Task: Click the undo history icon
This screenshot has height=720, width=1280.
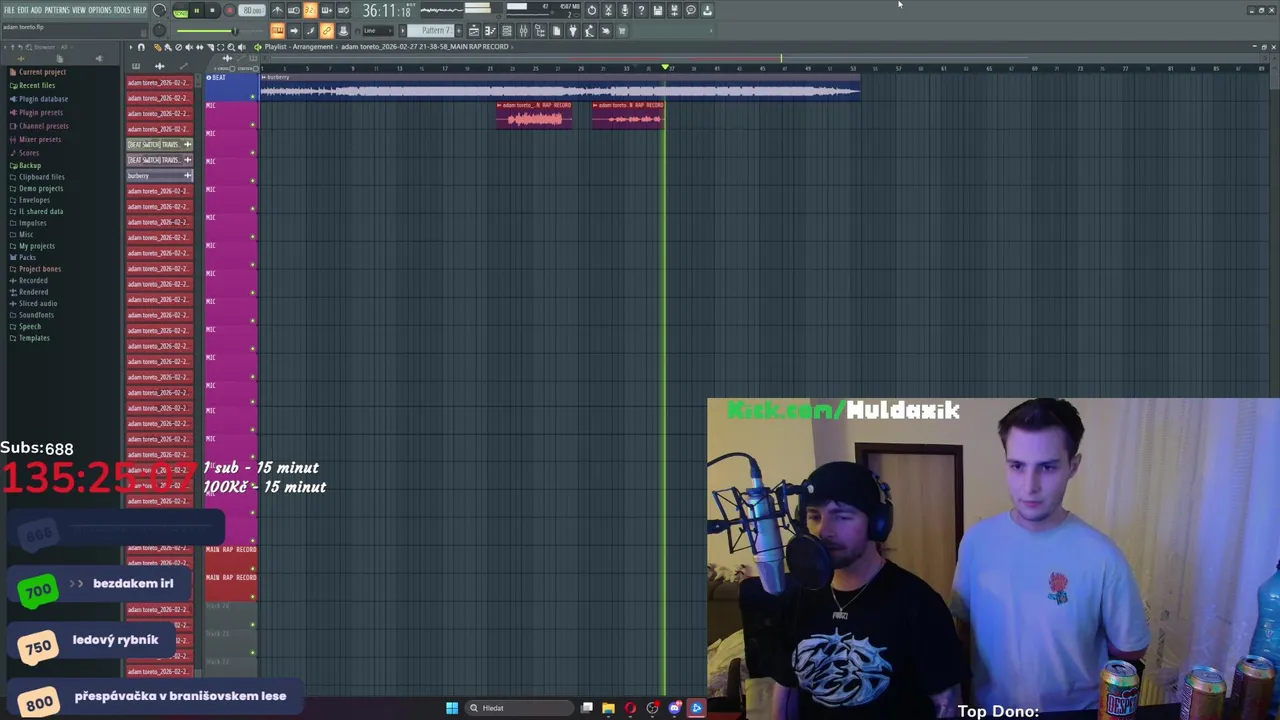Action: pos(592,11)
